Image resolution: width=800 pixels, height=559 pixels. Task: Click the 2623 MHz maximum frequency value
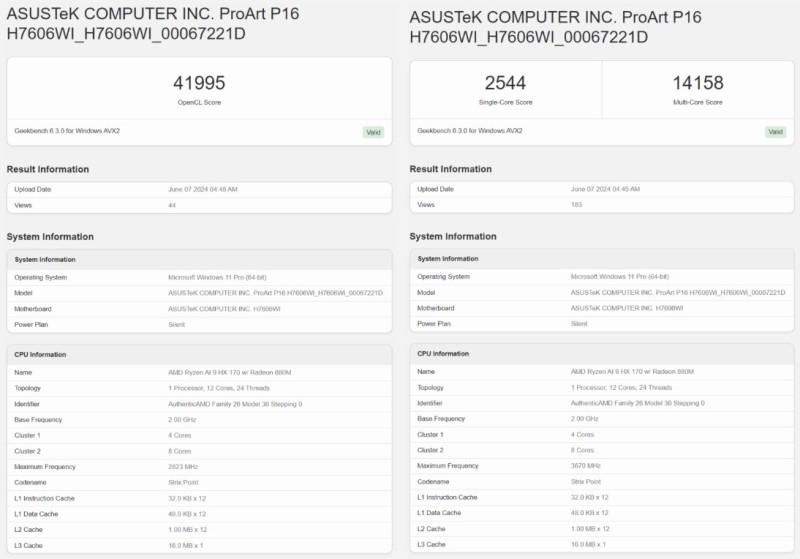pos(184,466)
